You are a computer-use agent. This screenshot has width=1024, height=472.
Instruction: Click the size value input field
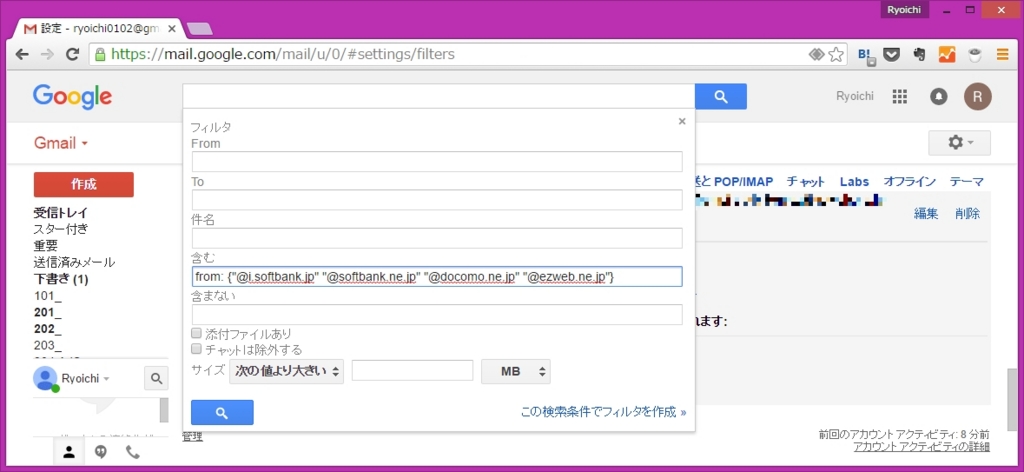412,370
